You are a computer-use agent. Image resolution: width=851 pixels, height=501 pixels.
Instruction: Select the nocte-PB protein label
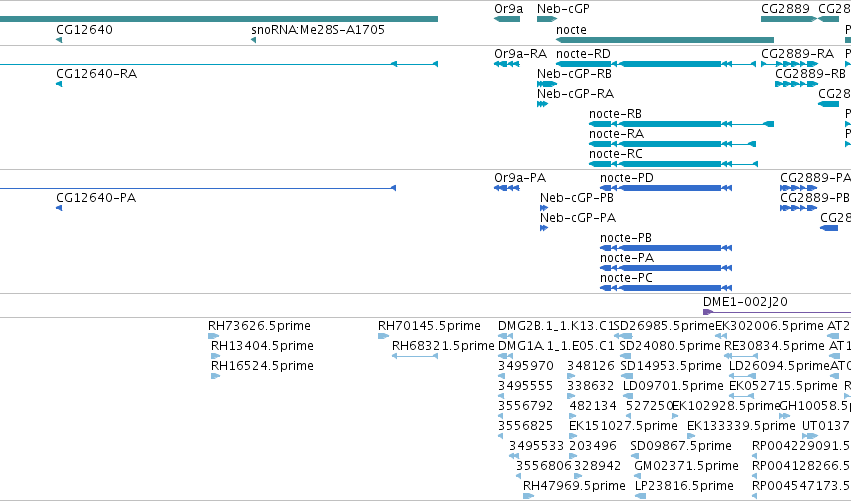click(626, 238)
